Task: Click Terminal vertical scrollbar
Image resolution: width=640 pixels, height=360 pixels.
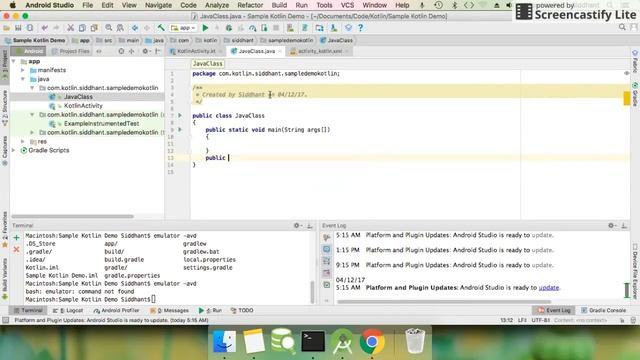Action: point(313,291)
